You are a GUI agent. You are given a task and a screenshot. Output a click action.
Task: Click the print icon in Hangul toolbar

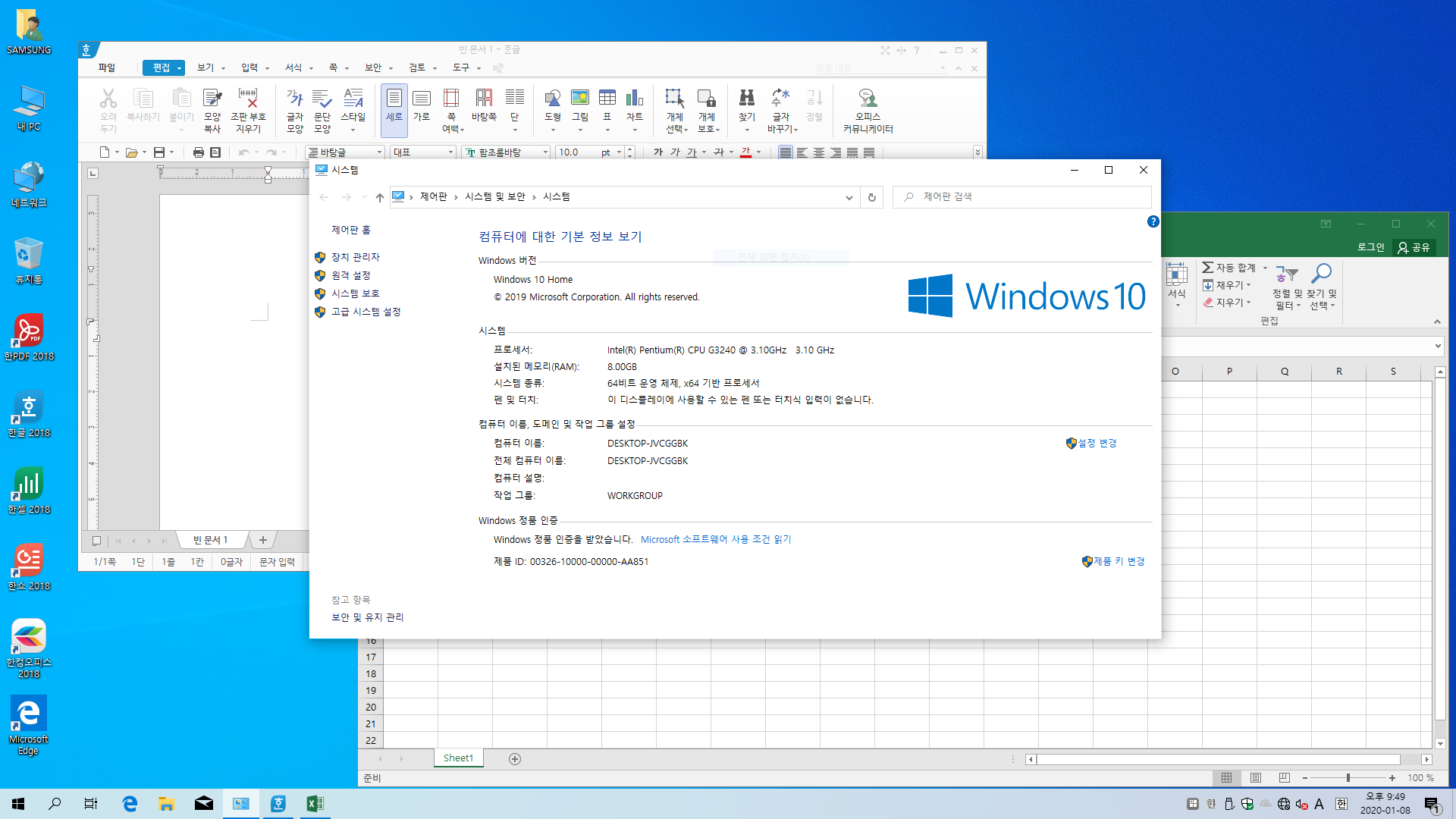point(199,152)
